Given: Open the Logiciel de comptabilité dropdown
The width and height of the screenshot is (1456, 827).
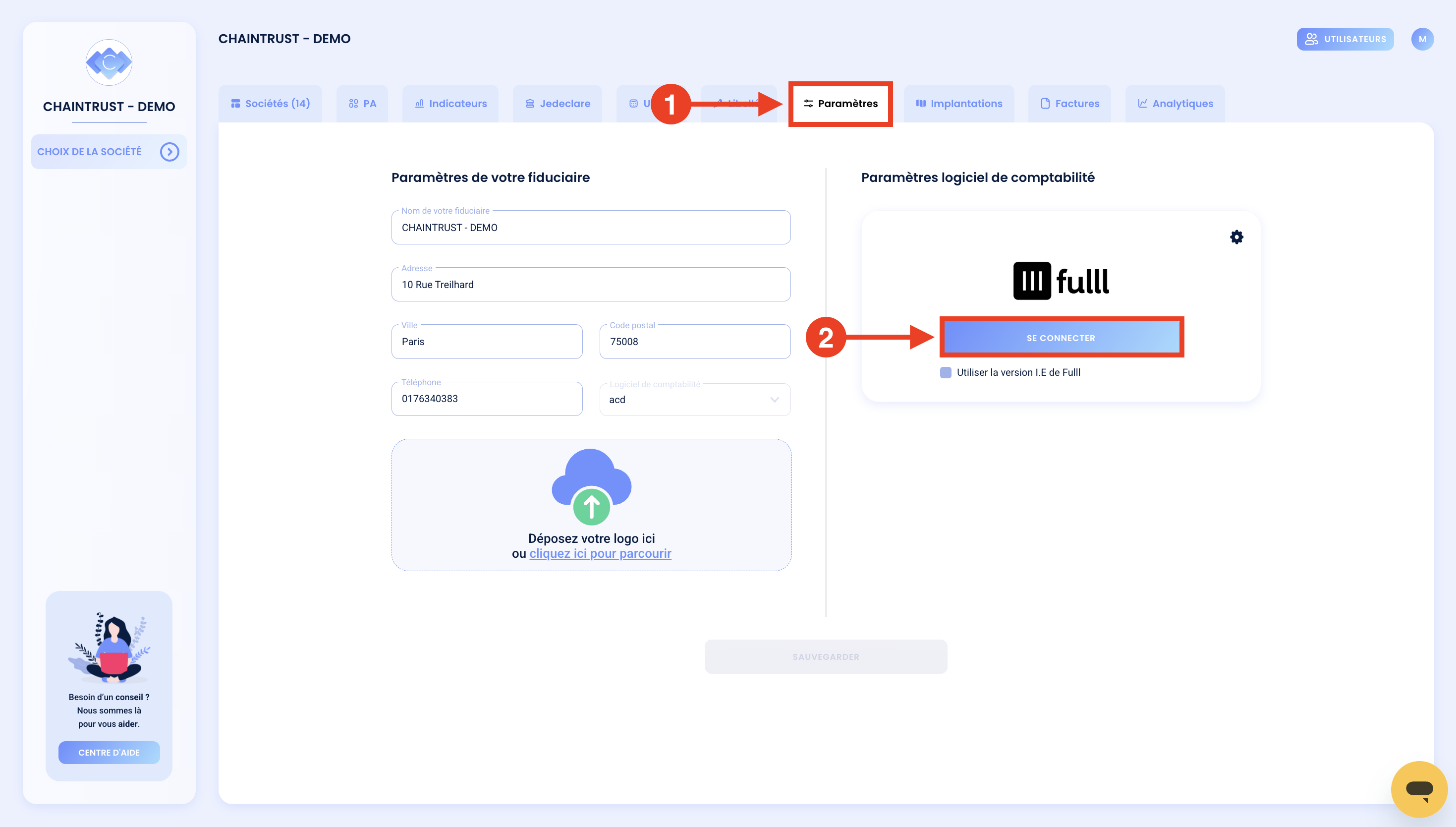Looking at the screenshot, I should tap(695, 400).
